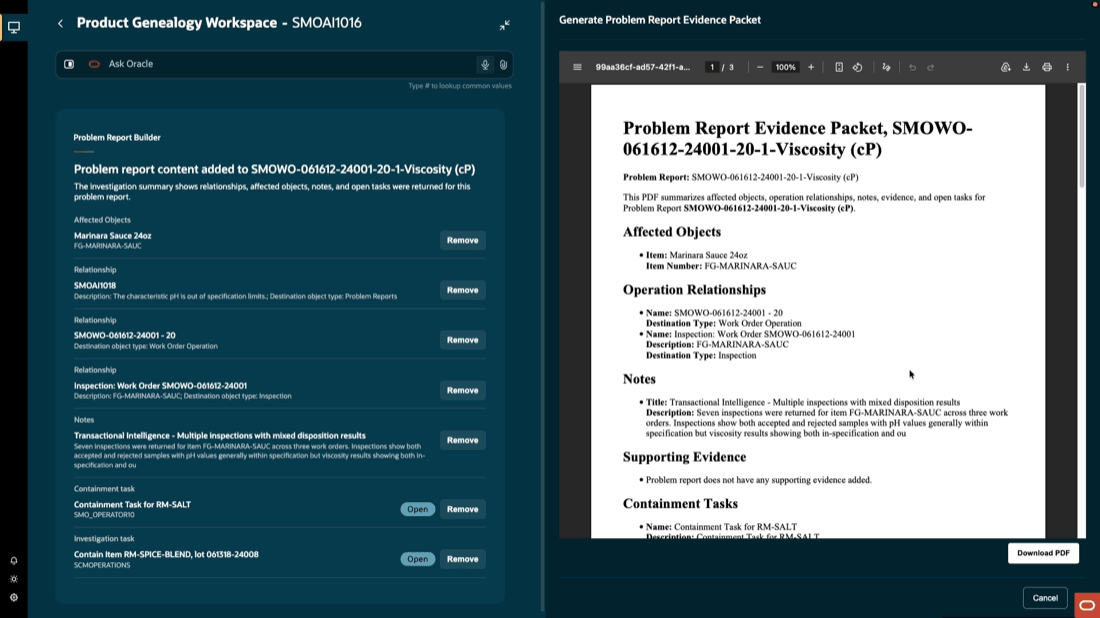Click Containment Tasks heading in PDF

(x=680, y=504)
